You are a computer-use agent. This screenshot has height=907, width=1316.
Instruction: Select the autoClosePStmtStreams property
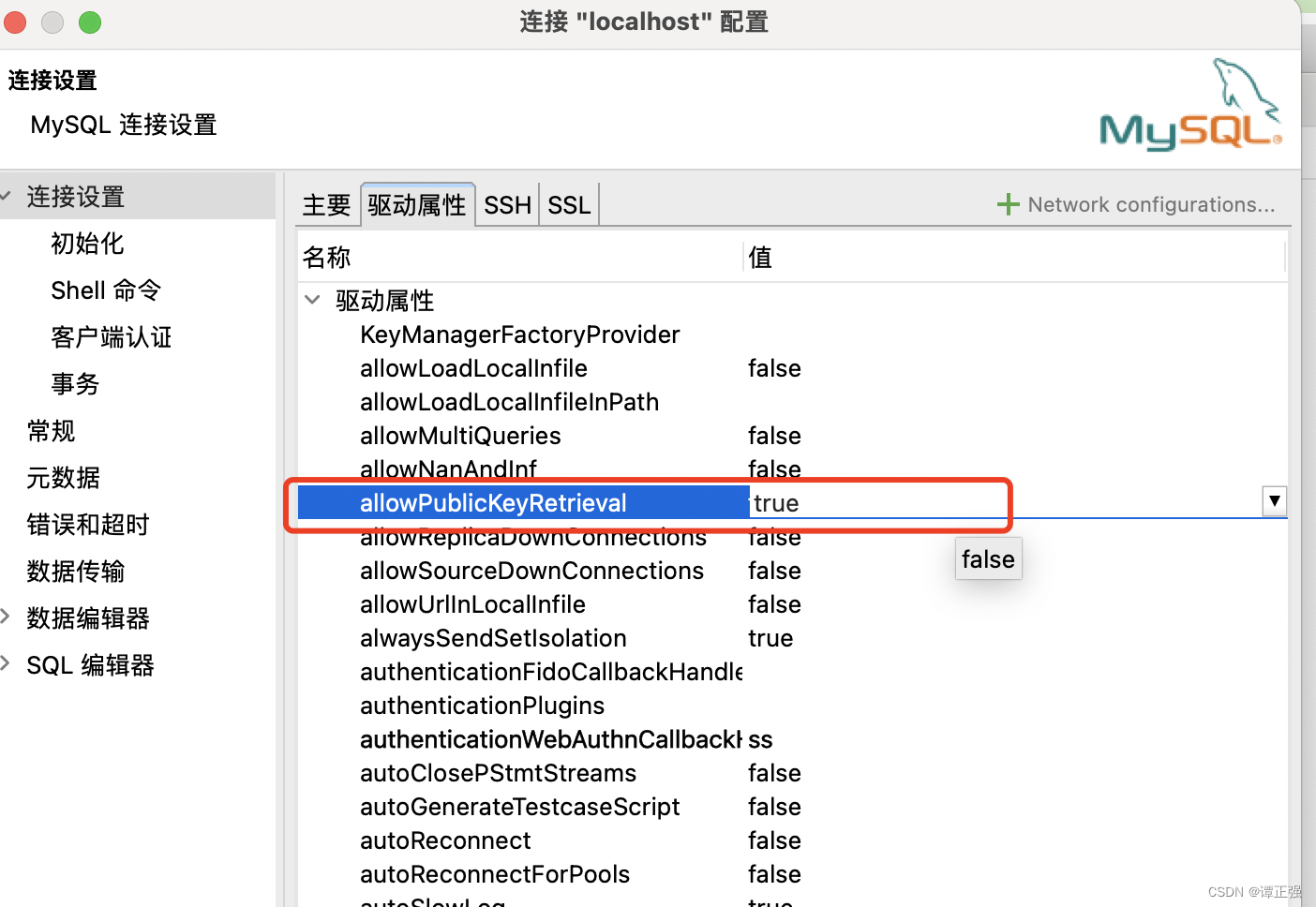[x=498, y=773]
